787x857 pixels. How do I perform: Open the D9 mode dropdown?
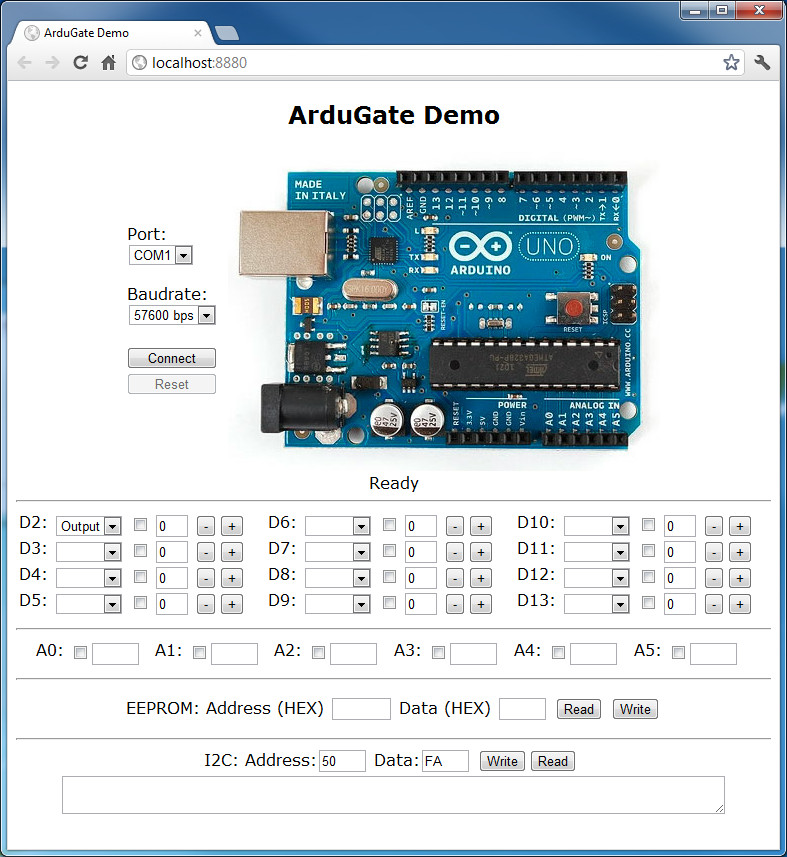tap(338, 604)
